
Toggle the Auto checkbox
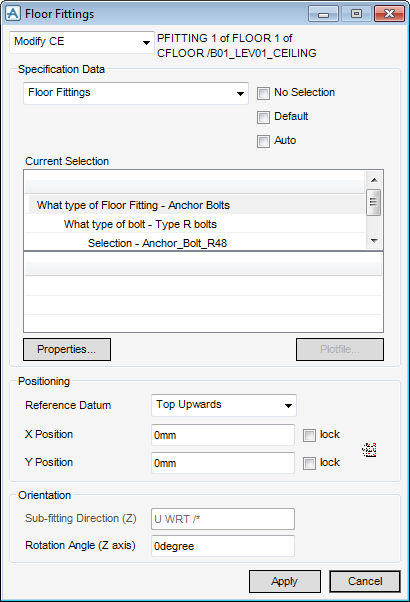[x=263, y=141]
